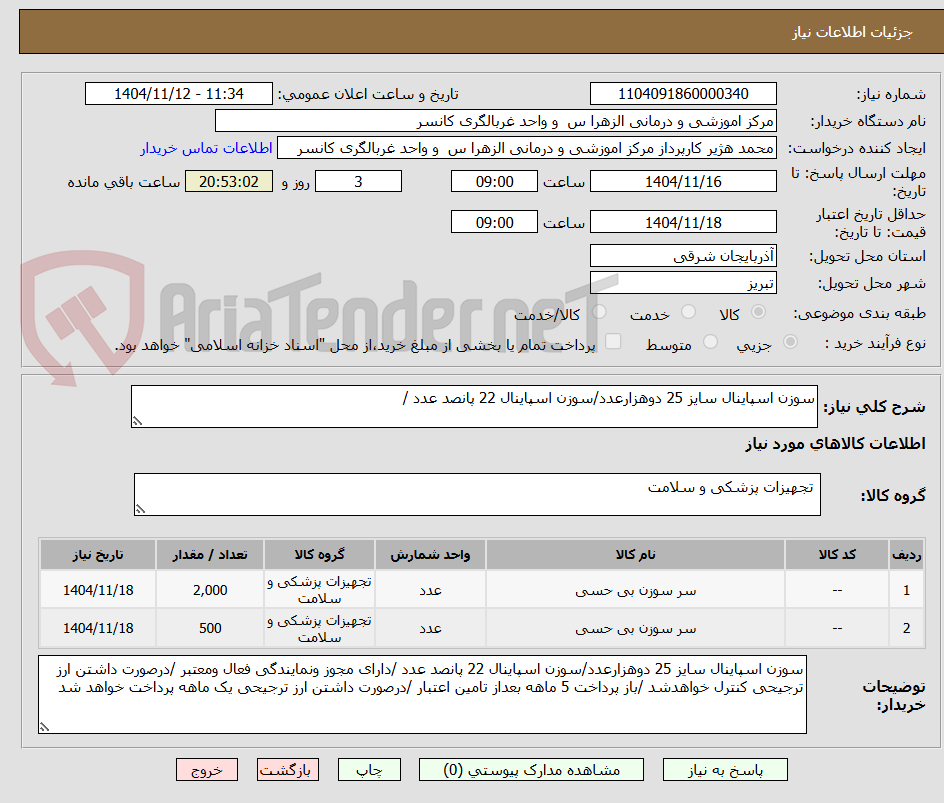Click the چاپ print button
Viewport: 944px width, 803px height.
click(369, 770)
